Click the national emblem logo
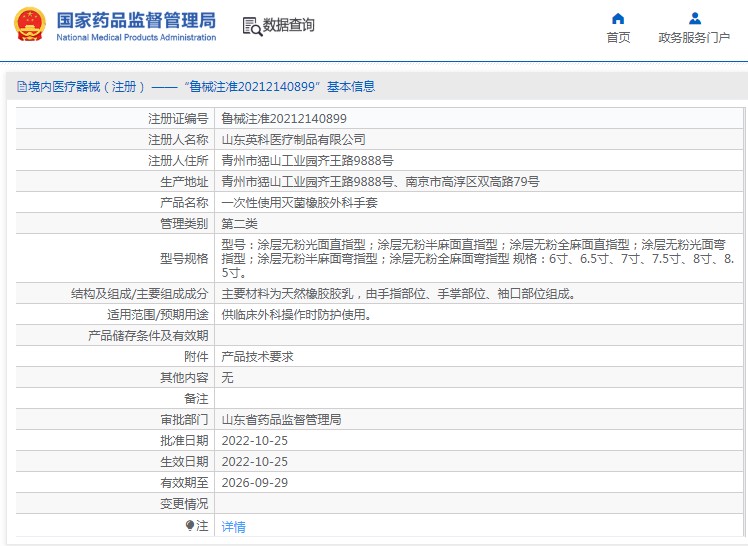Viewport: 748px width, 546px height. (x=29, y=26)
